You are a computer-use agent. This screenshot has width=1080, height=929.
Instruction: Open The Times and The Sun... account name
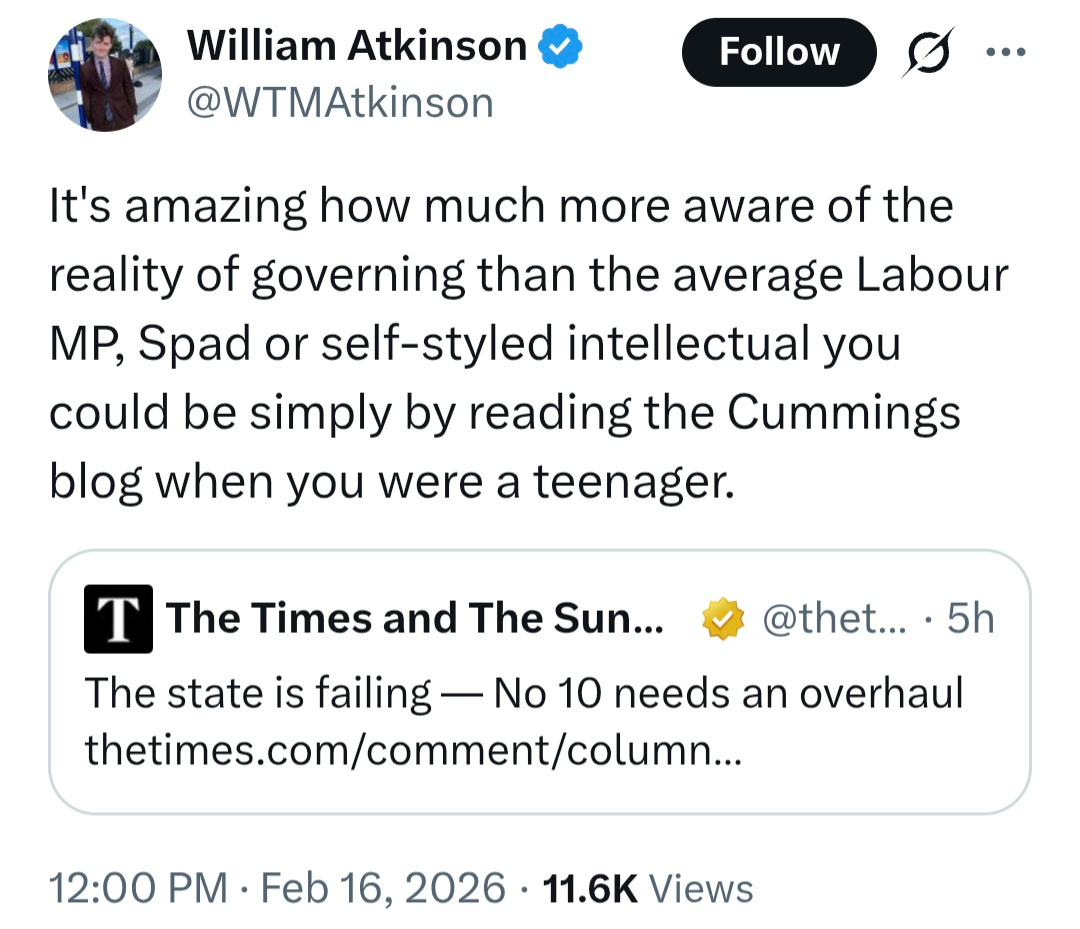point(414,619)
